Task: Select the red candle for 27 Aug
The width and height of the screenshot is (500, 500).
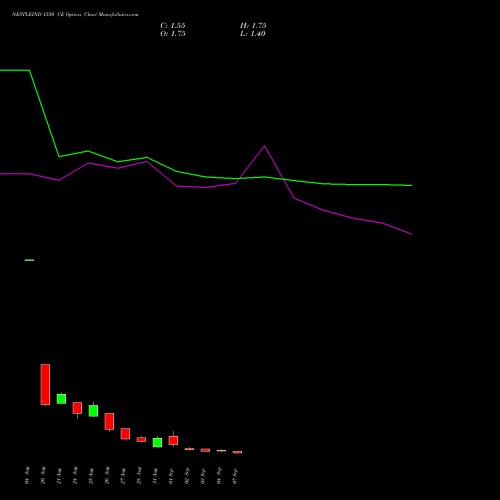Action: pos(125,434)
